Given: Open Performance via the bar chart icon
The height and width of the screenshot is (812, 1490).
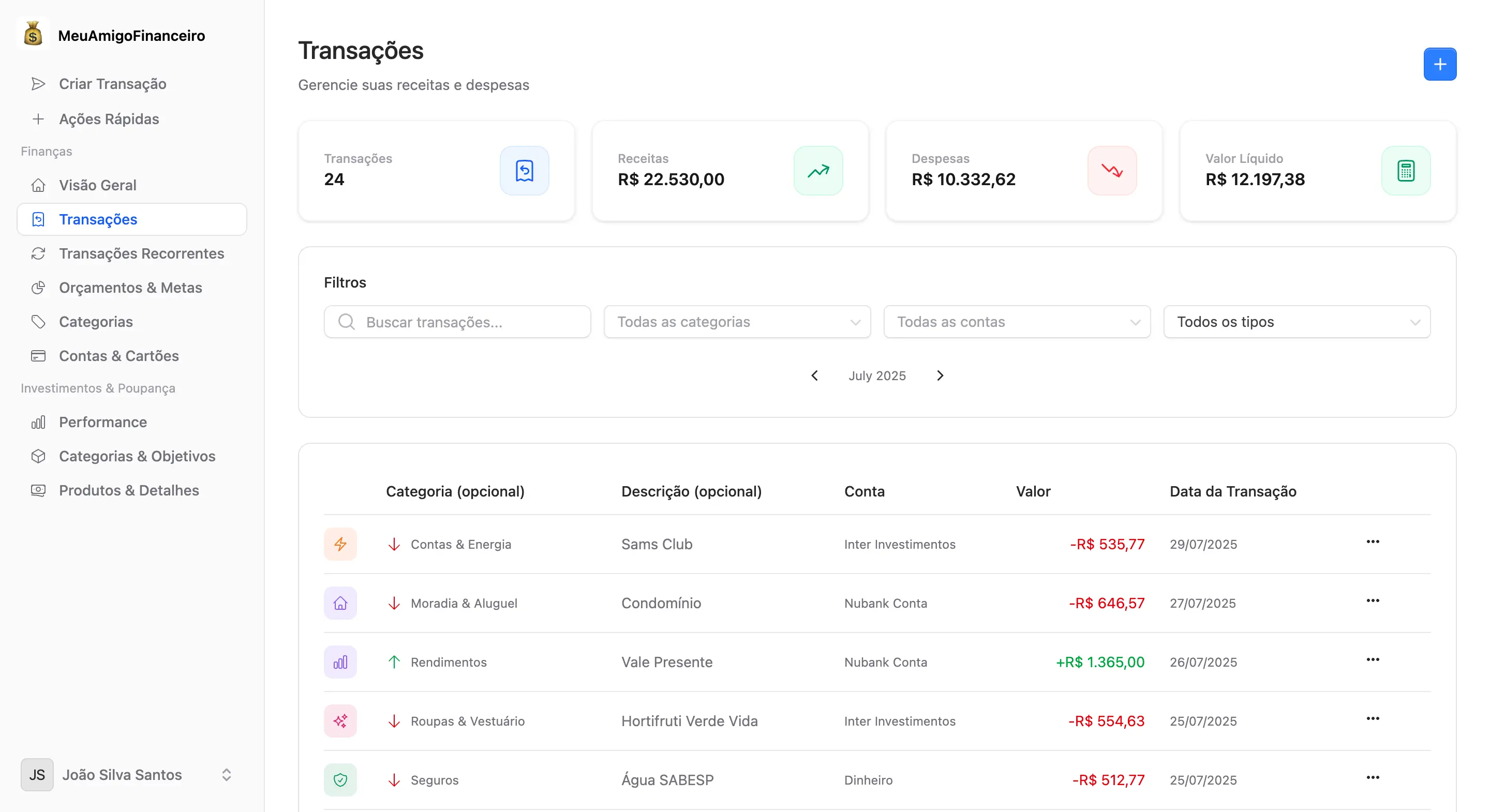Looking at the screenshot, I should click(x=38, y=422).
